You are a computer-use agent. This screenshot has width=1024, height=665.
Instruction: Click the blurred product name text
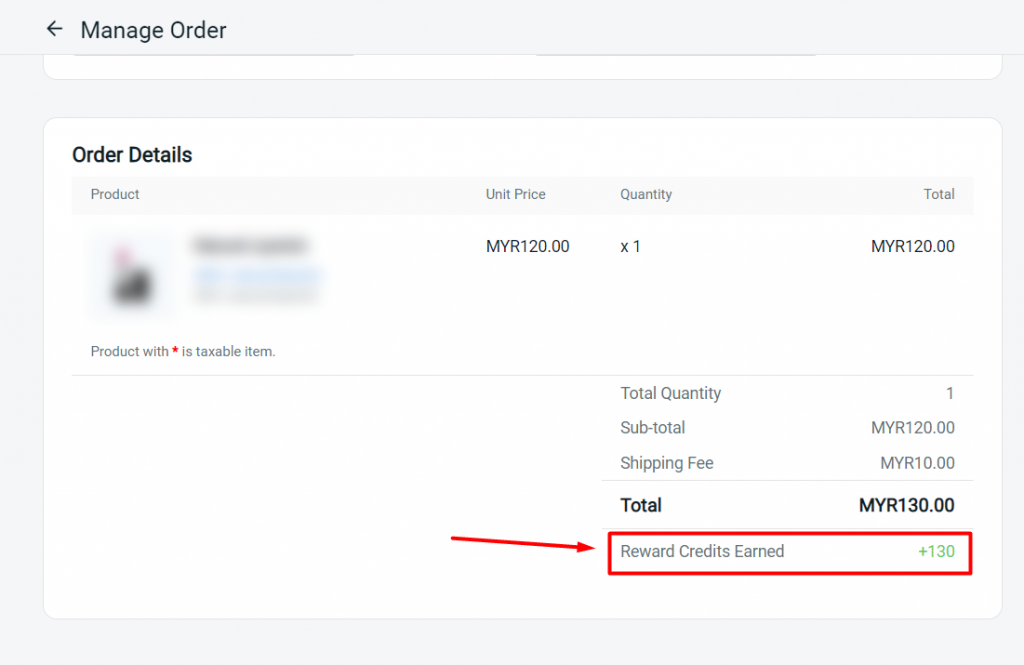click(x=251, y=246)
